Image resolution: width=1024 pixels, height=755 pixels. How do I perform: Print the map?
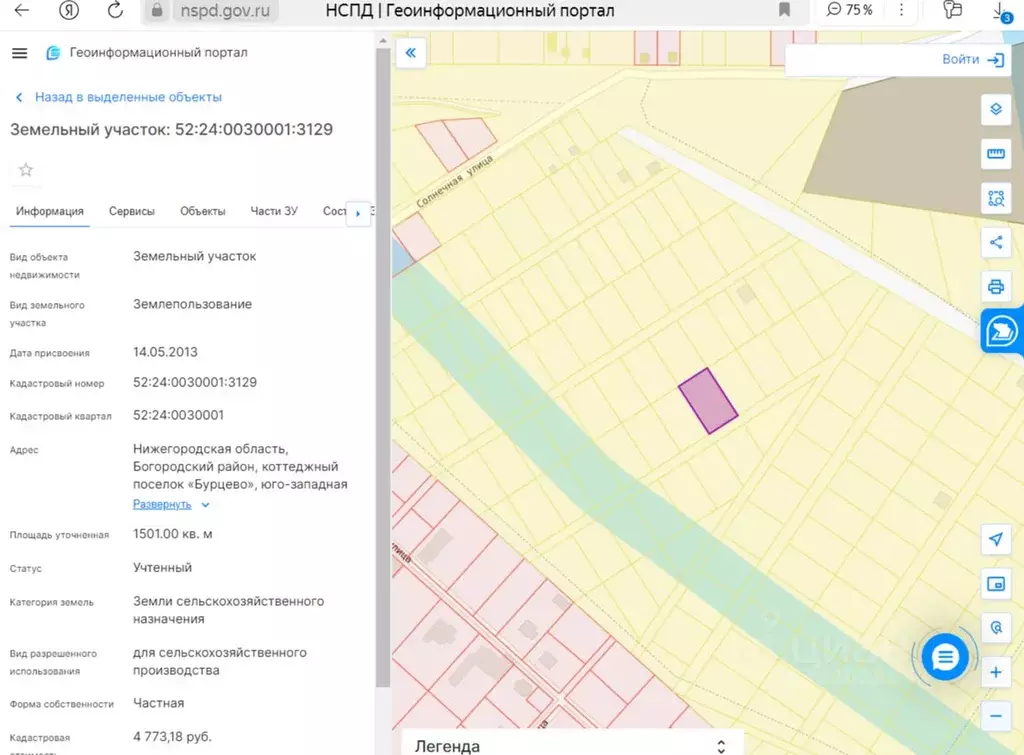(996, 287)
